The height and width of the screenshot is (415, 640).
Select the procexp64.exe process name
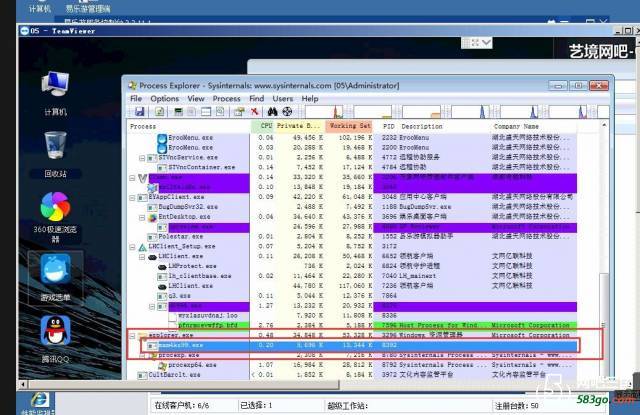click(x=192, y=366)
